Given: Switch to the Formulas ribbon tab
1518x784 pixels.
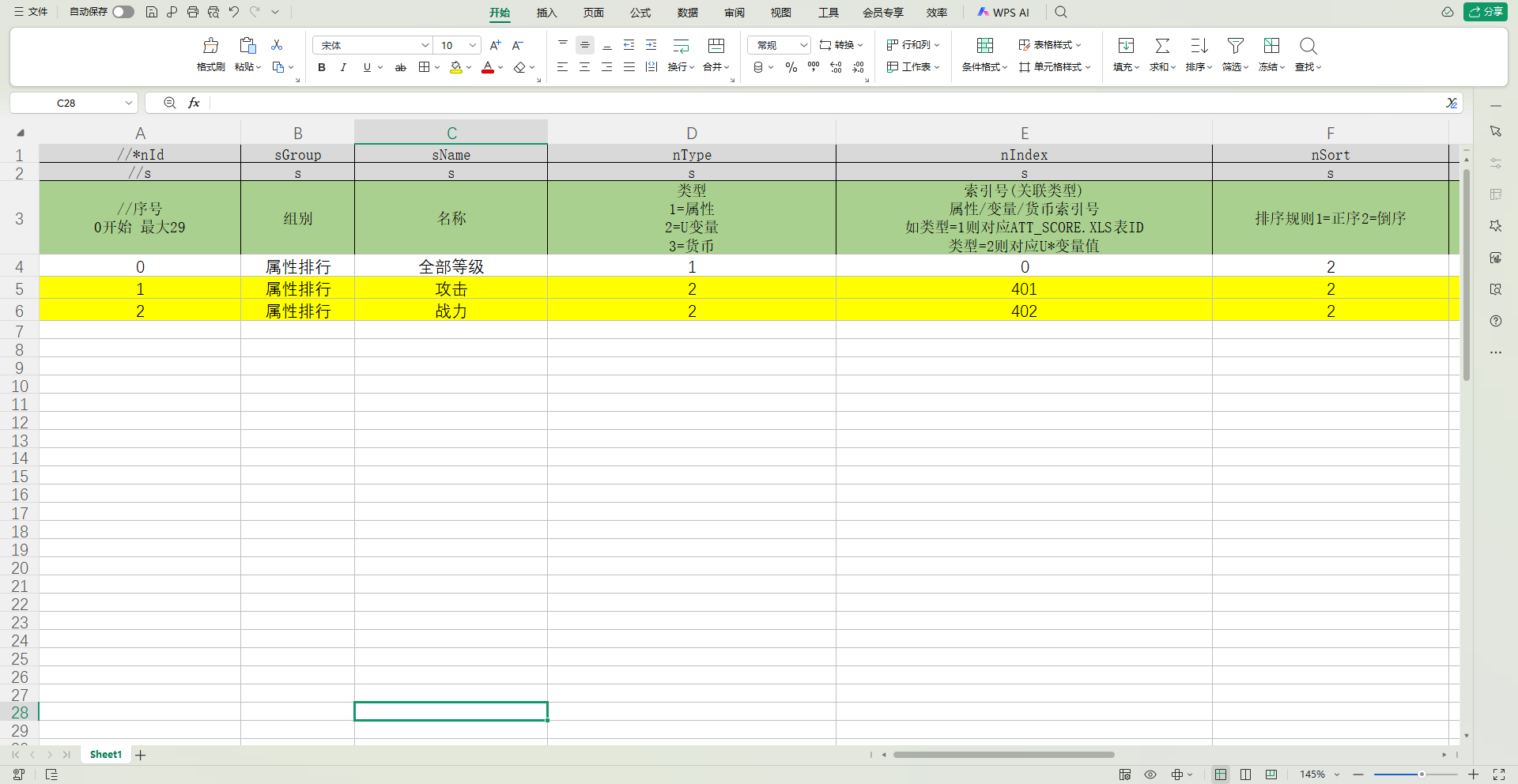Looking at the screenshot, I should click(x=640, y=13).
